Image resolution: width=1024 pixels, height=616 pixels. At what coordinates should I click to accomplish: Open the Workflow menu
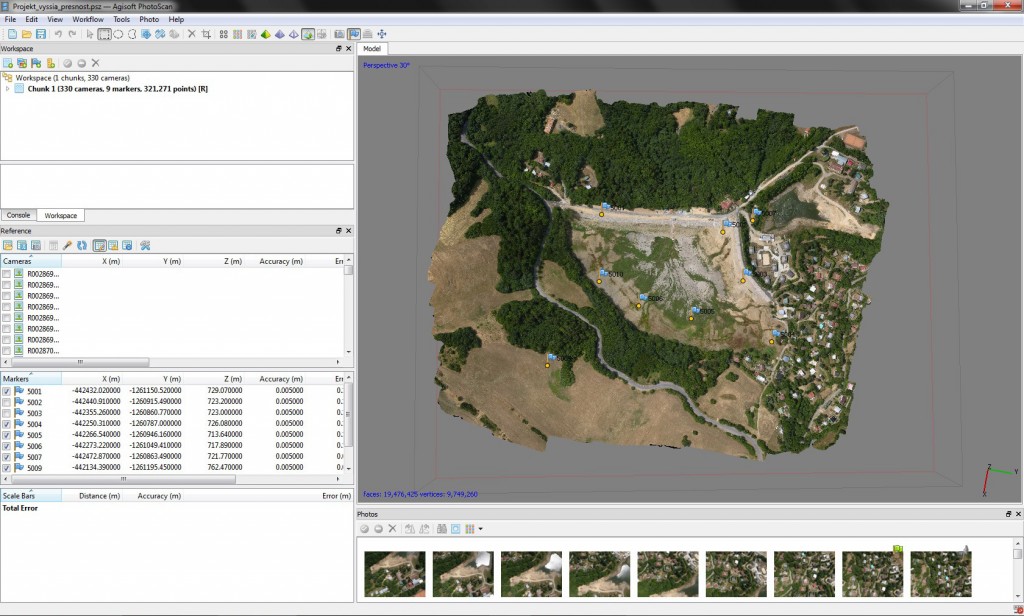tap(88, 19)
